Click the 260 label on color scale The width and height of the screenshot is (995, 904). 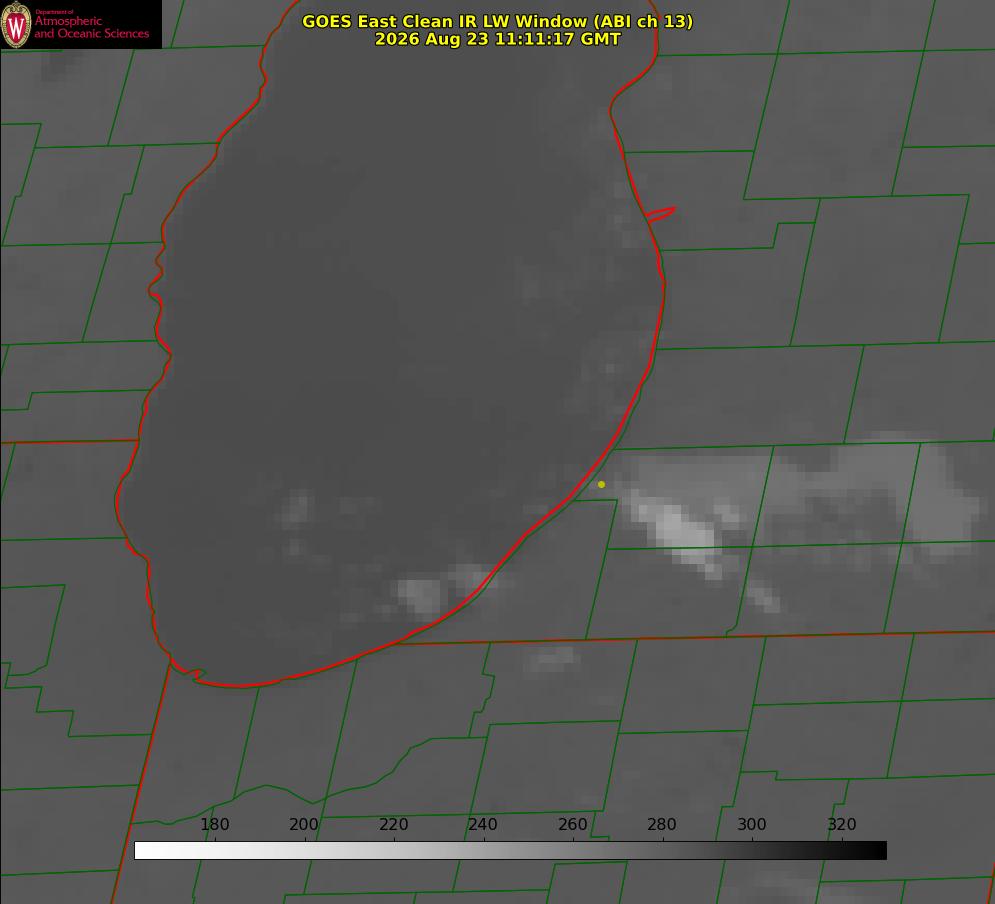pyautogui.click(x=572, y=824)
